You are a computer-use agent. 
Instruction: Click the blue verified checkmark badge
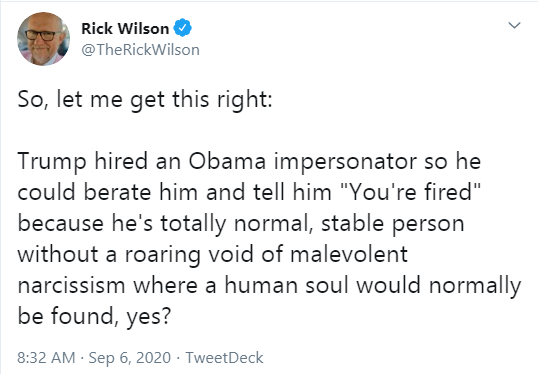point(183,28)
